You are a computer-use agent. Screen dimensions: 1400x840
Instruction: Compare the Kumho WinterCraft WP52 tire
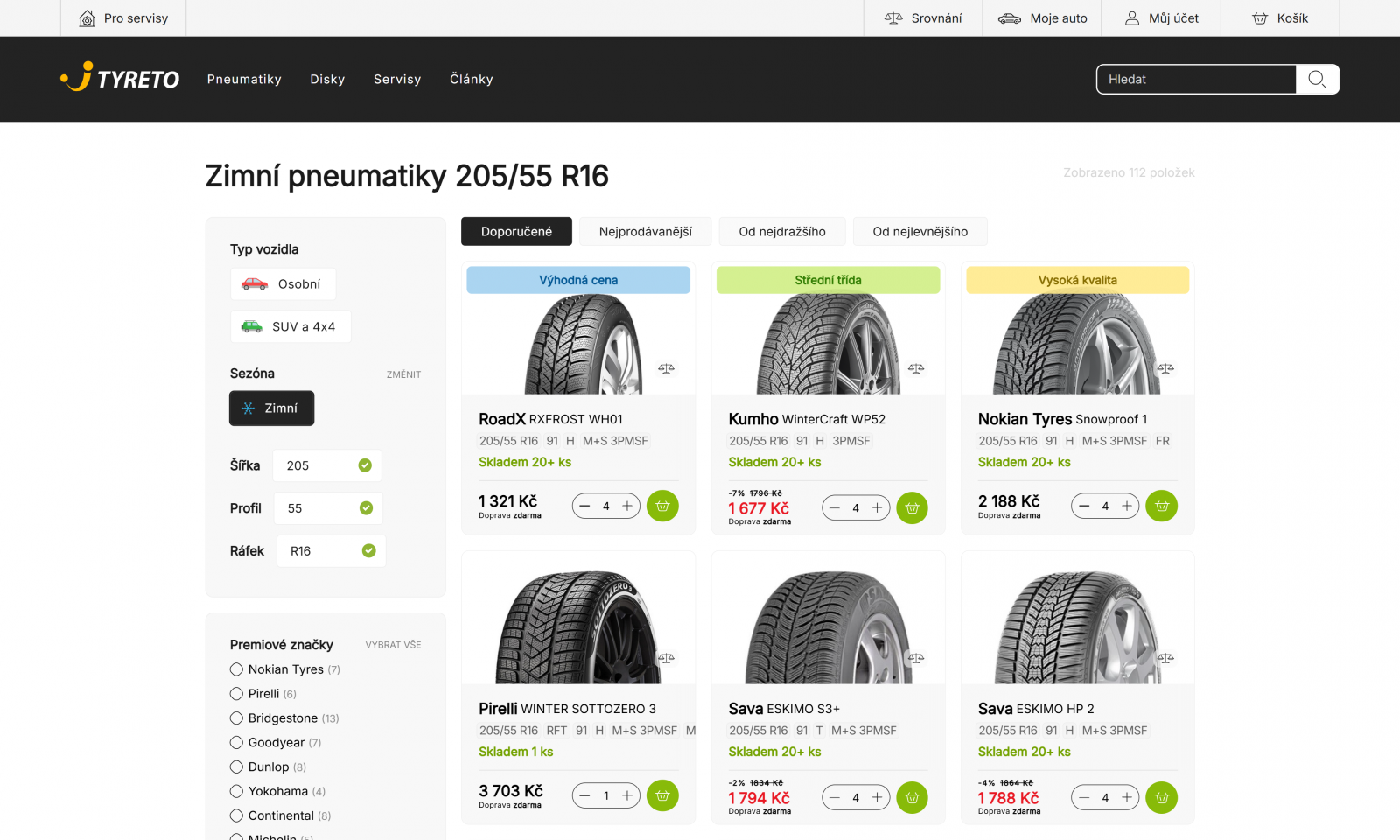point(916,368)
